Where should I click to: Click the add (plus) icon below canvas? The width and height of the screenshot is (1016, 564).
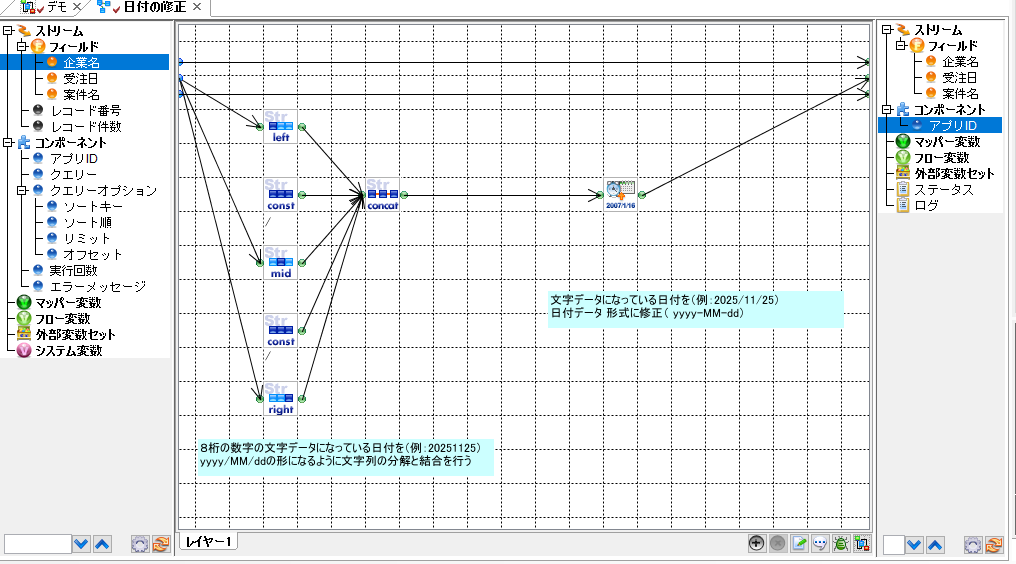(x=757, y=543)
